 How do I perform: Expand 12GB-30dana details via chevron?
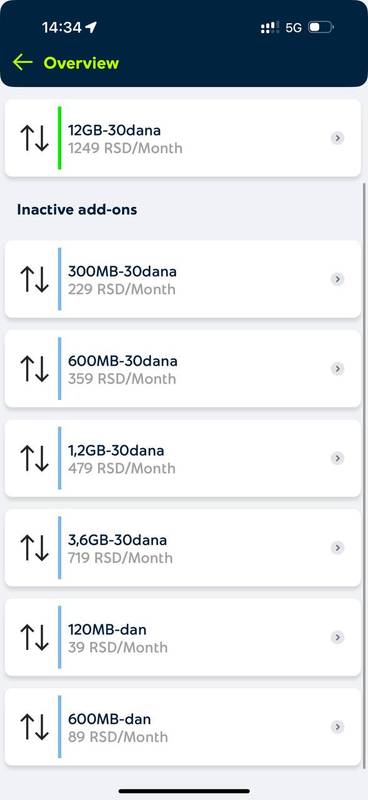pos(337,138)
